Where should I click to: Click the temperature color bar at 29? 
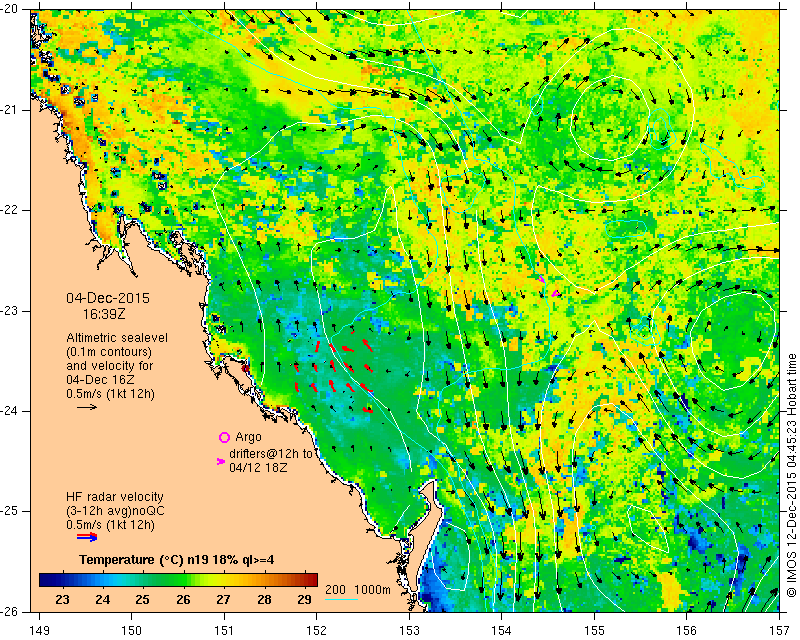[x=305, y=580]
